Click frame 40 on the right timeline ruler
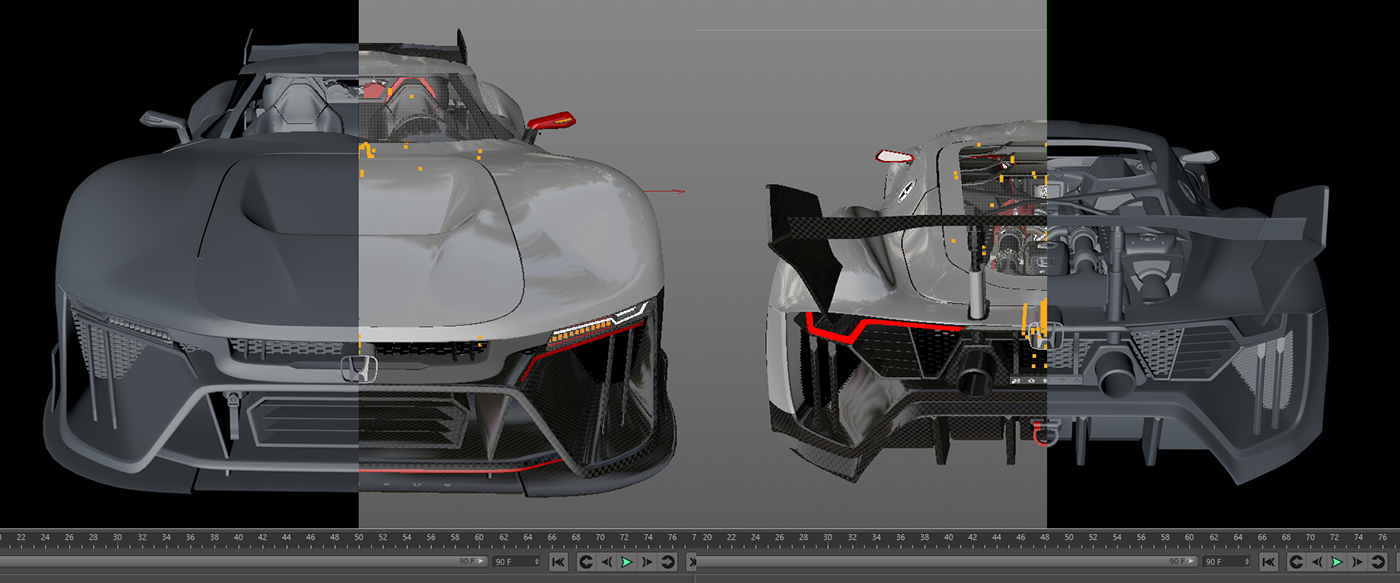Screen dimensions: 1400x583 click(949, 537)
